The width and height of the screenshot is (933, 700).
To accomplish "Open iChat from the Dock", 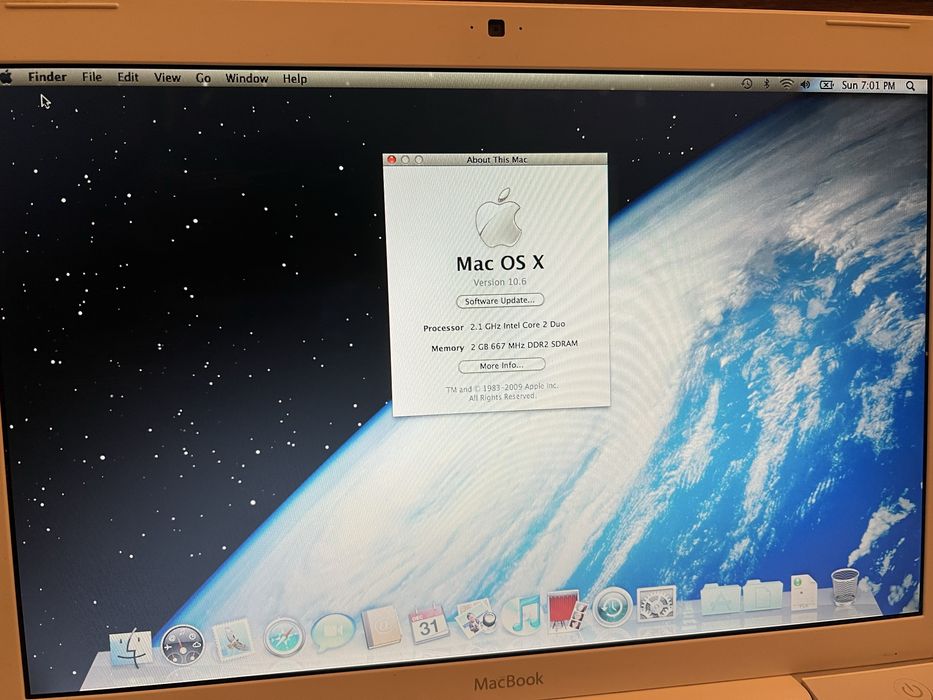I will pos(332,632).
